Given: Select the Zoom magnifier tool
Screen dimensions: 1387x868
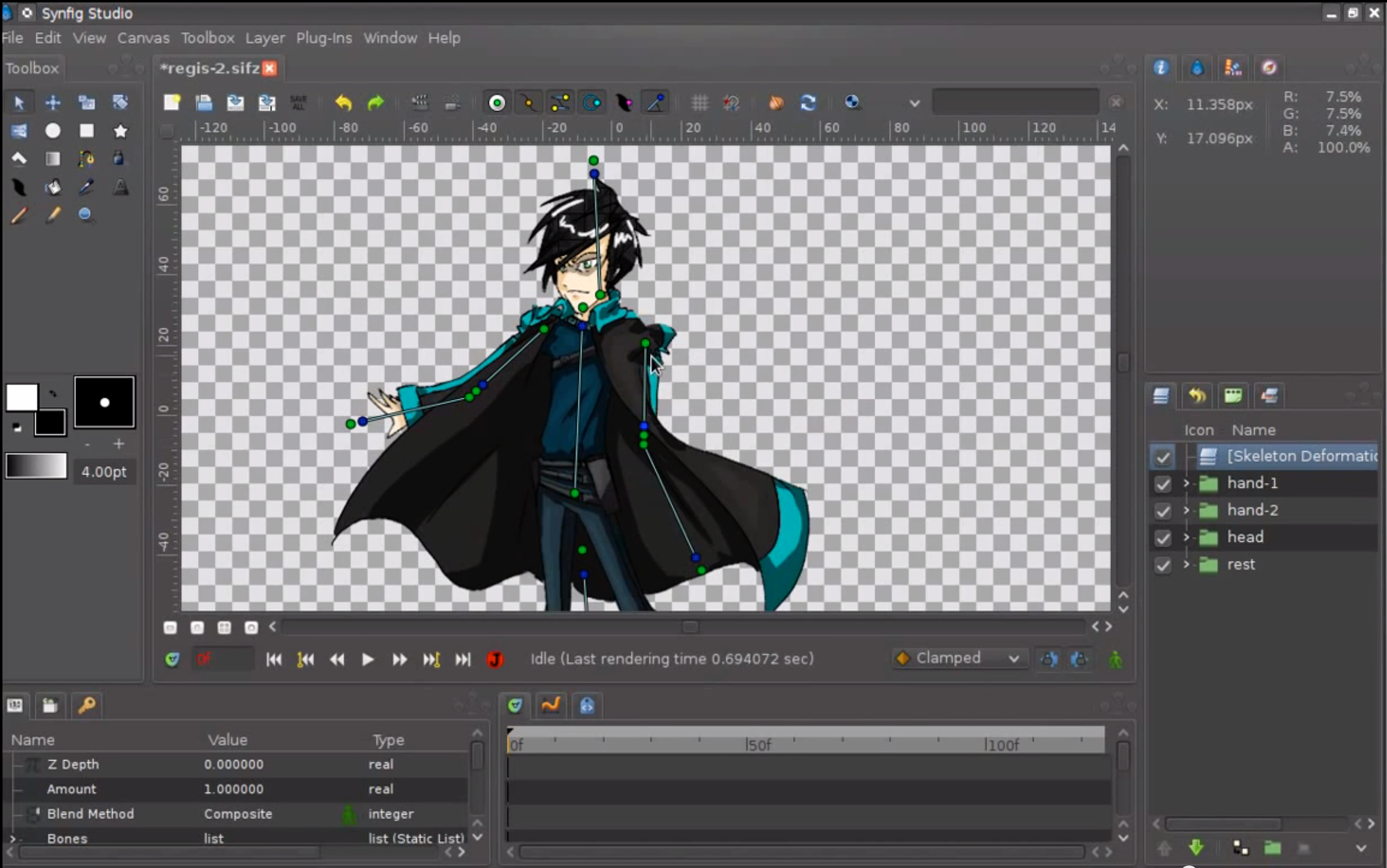Looking at the screenshot, I should tap(86, 215).
